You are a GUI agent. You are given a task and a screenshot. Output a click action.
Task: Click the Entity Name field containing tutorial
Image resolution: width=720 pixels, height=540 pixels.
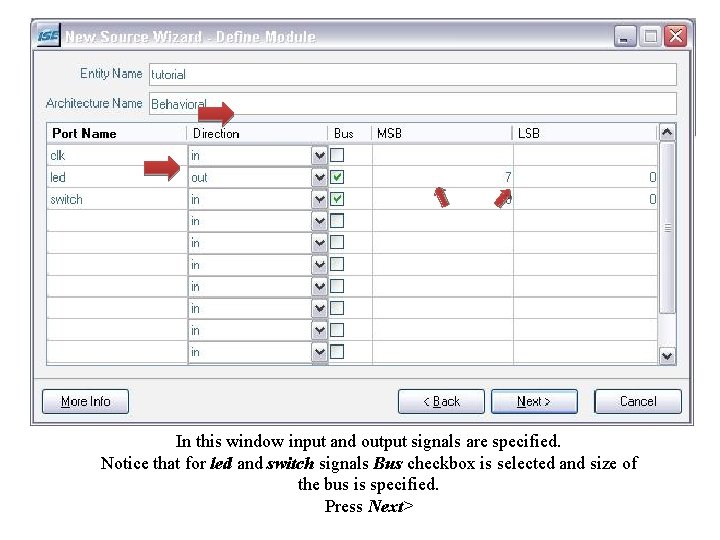412,74
